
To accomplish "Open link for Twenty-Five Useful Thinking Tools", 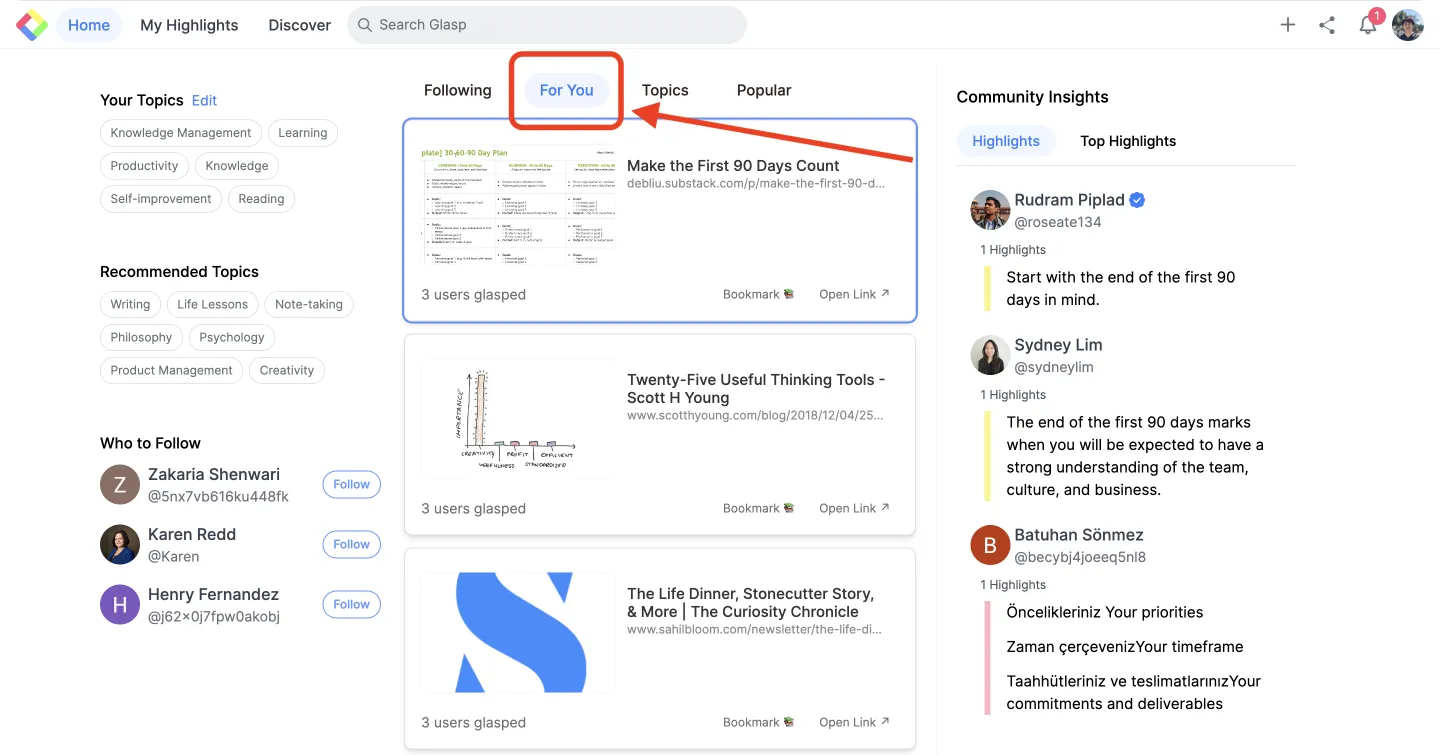I will (854, 508).
